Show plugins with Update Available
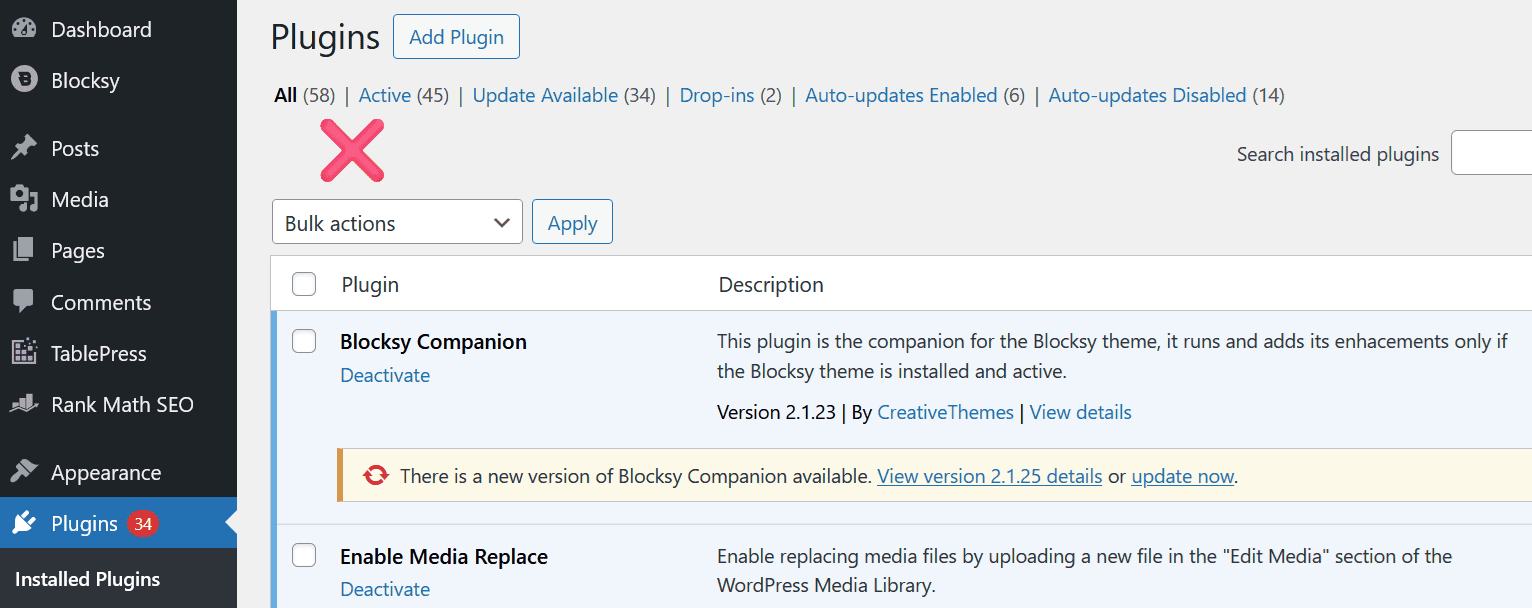This screenshot has height=608, width=1532. coord(545,96)
